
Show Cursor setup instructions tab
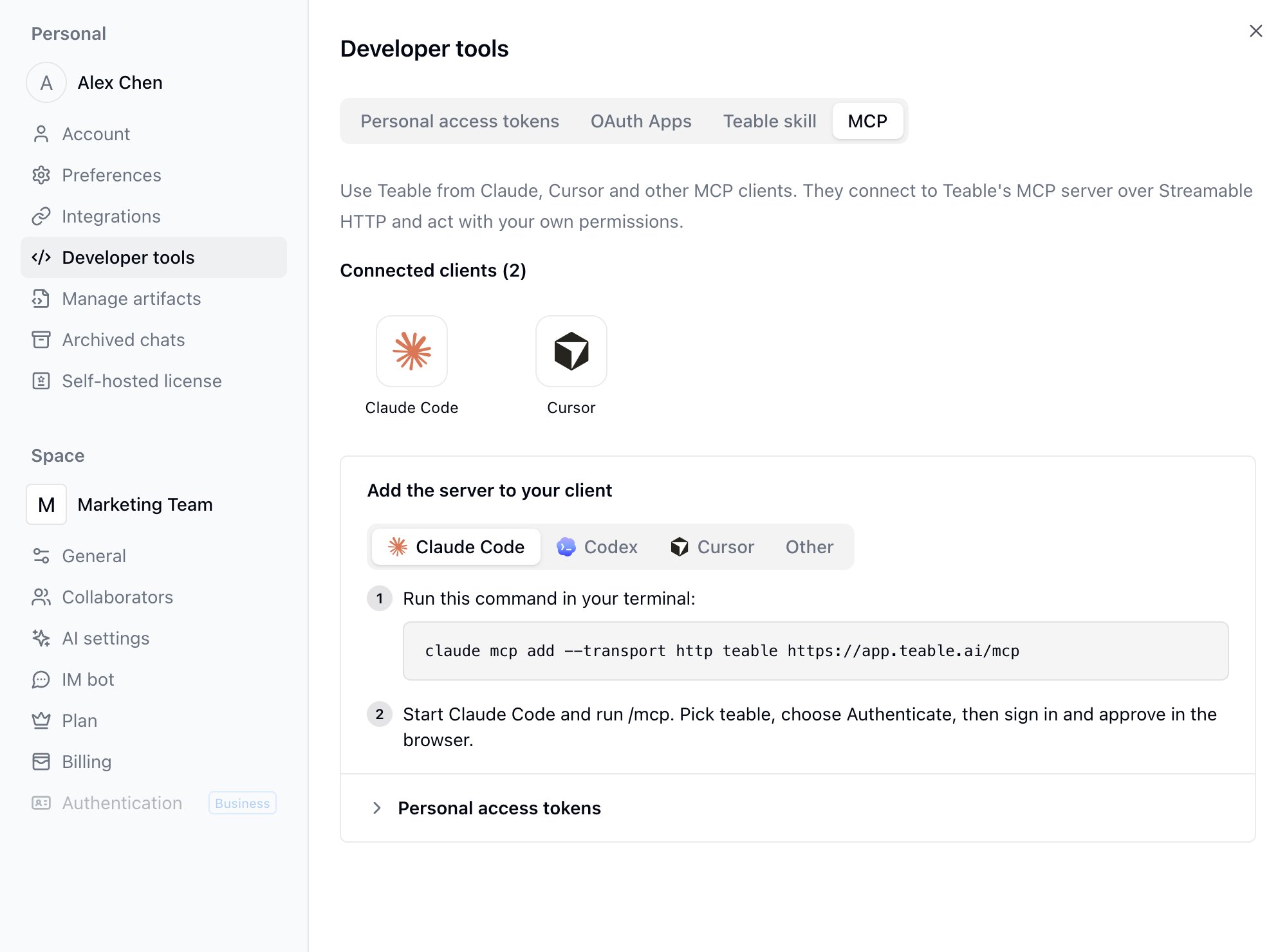point(712,547)
